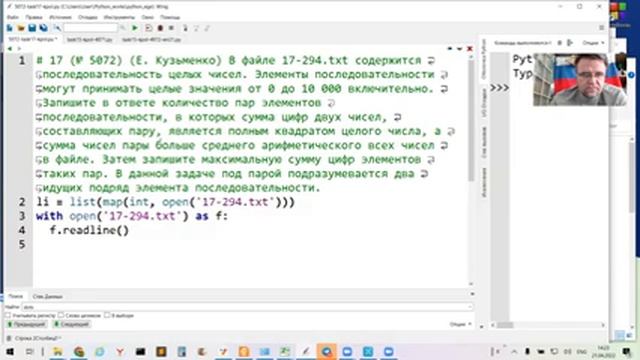Select the Поиск tab in bottom panel

[x=16, y=296]
